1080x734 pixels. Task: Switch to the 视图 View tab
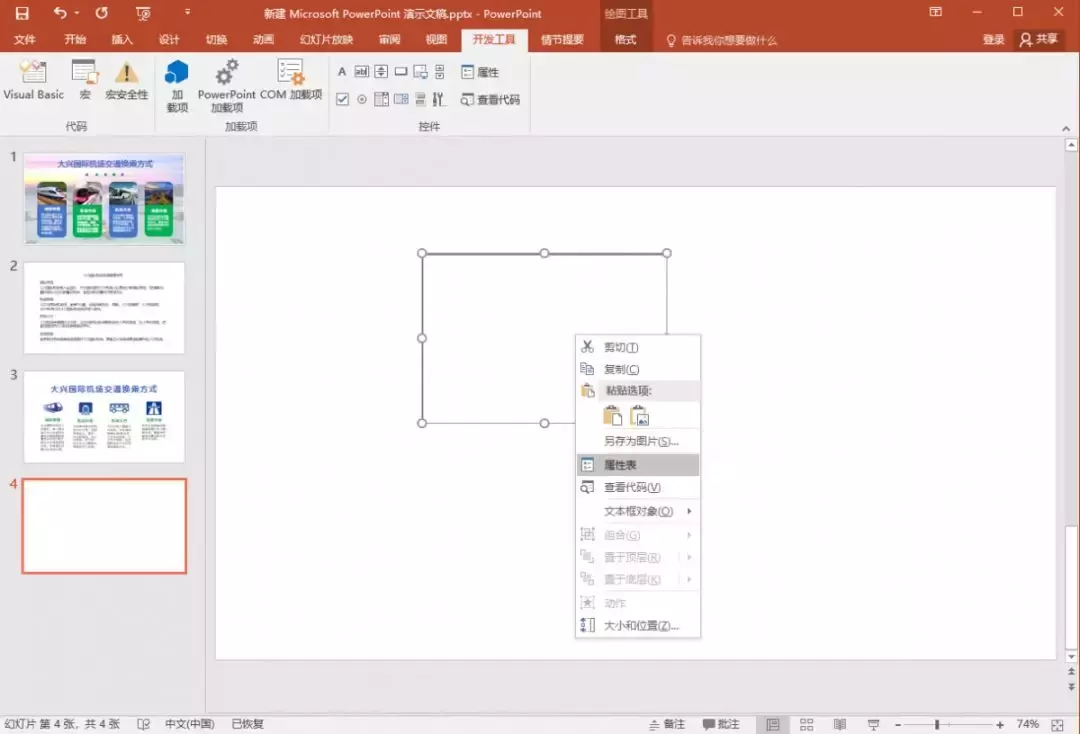click(436, 39)
